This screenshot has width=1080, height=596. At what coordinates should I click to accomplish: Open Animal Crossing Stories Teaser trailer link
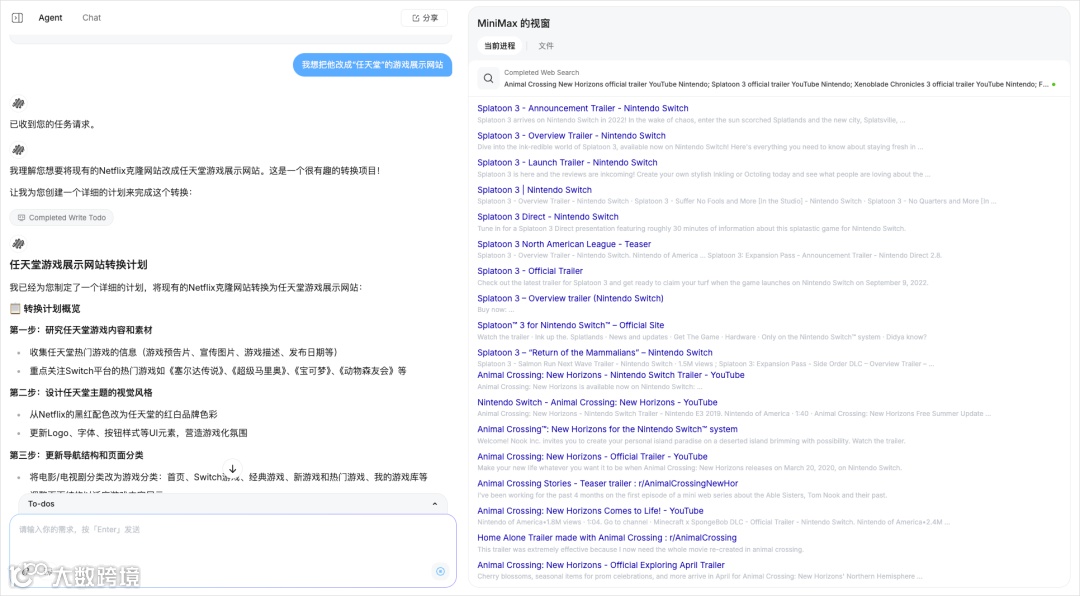(608, 484)
